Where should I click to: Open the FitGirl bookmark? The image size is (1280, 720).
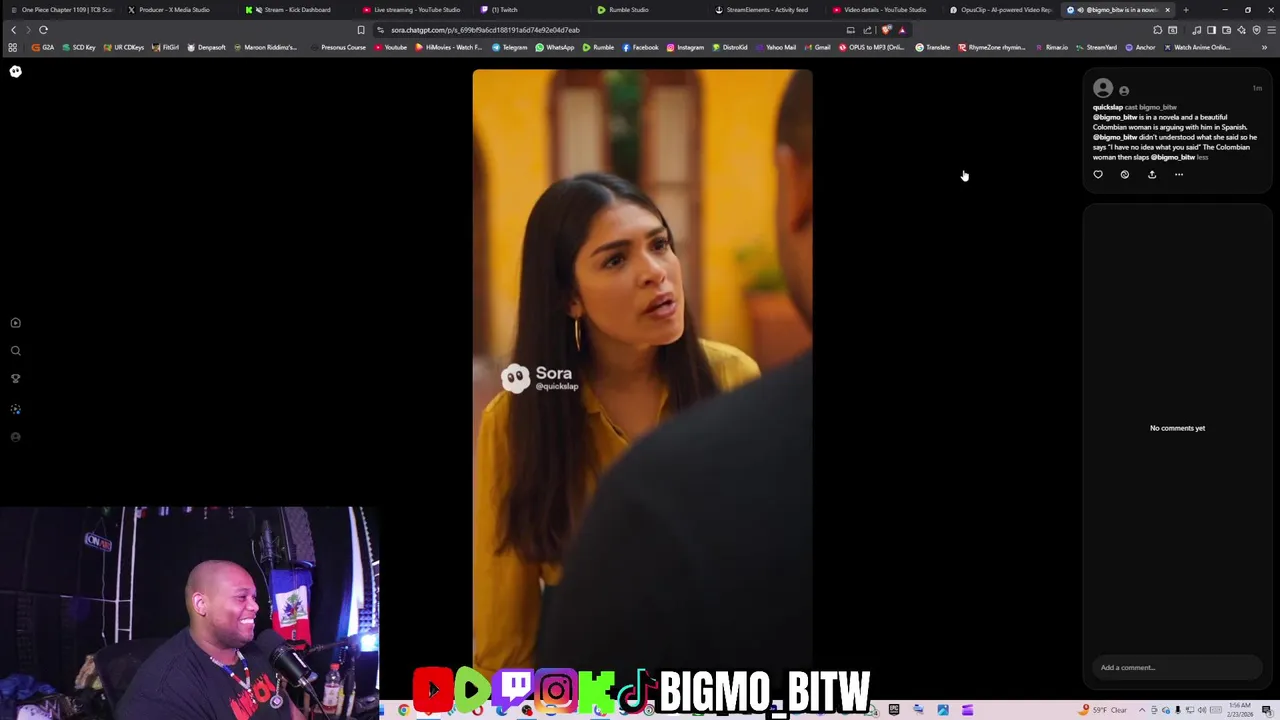[x=165, y=47]
